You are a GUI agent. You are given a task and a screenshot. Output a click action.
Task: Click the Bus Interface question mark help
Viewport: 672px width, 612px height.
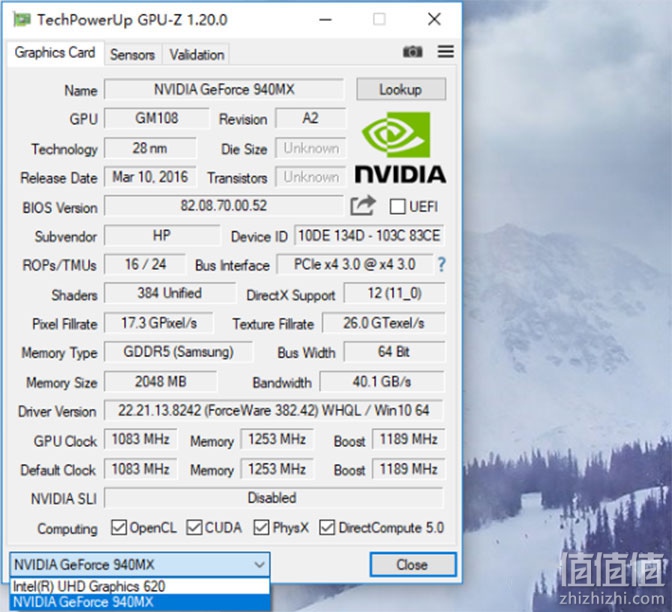(x=441, y=264)
